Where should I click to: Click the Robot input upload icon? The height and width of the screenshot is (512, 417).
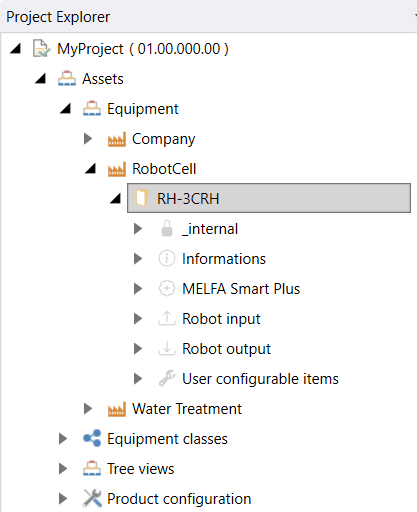pyautogui.click(x=167, y=318)
